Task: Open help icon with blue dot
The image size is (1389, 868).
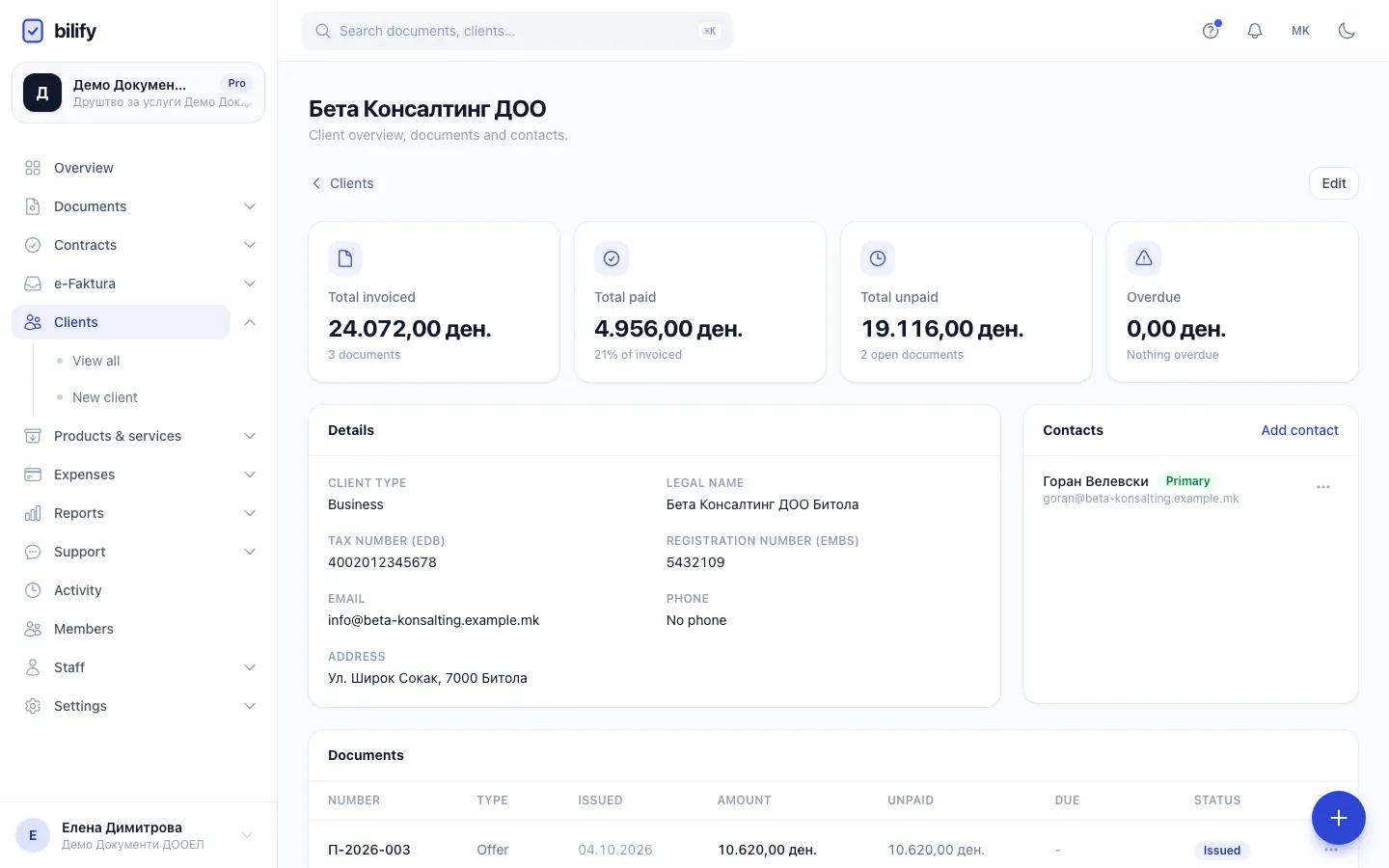Action: (x=1211, y=31)
